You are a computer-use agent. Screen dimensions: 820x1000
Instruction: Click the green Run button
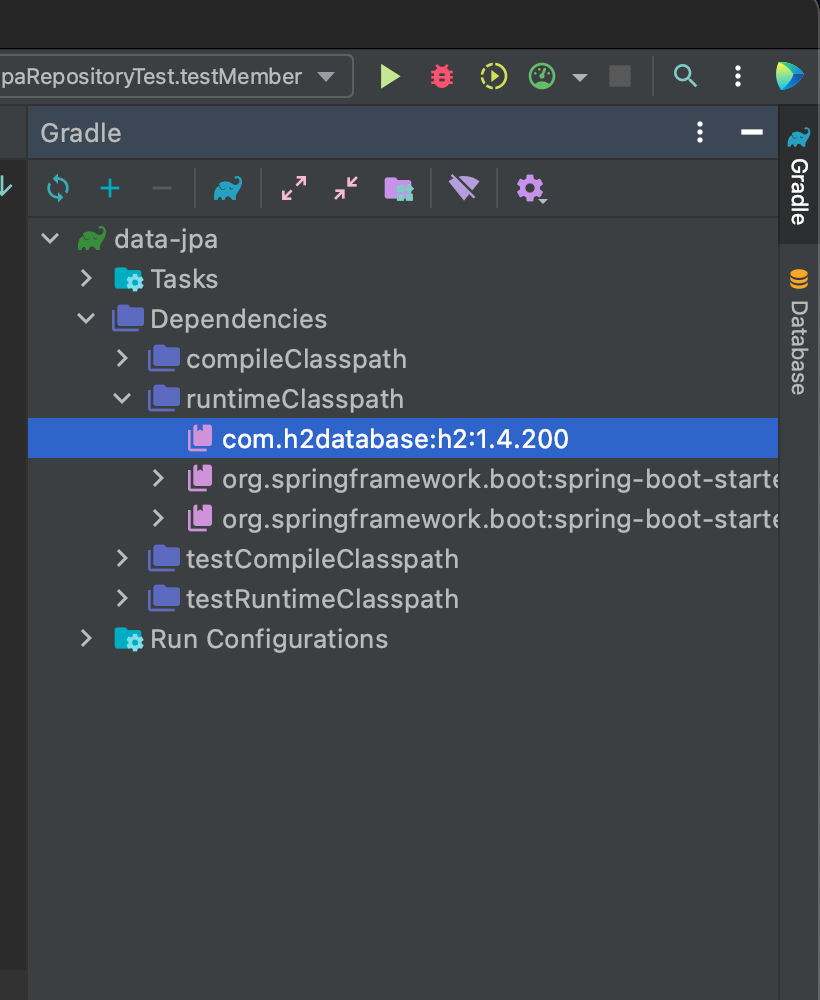[390, 77]
